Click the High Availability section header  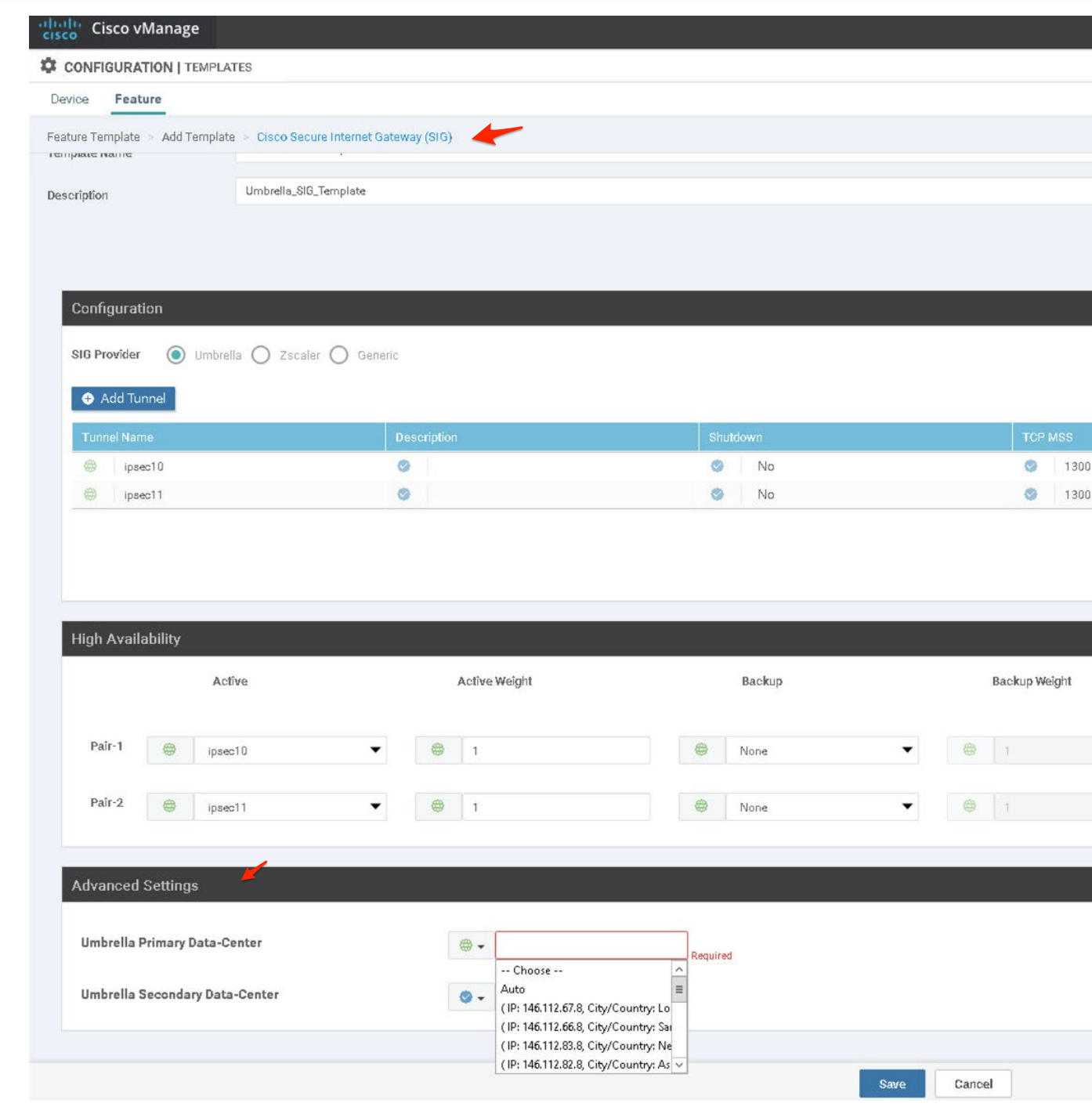point(577,638)
